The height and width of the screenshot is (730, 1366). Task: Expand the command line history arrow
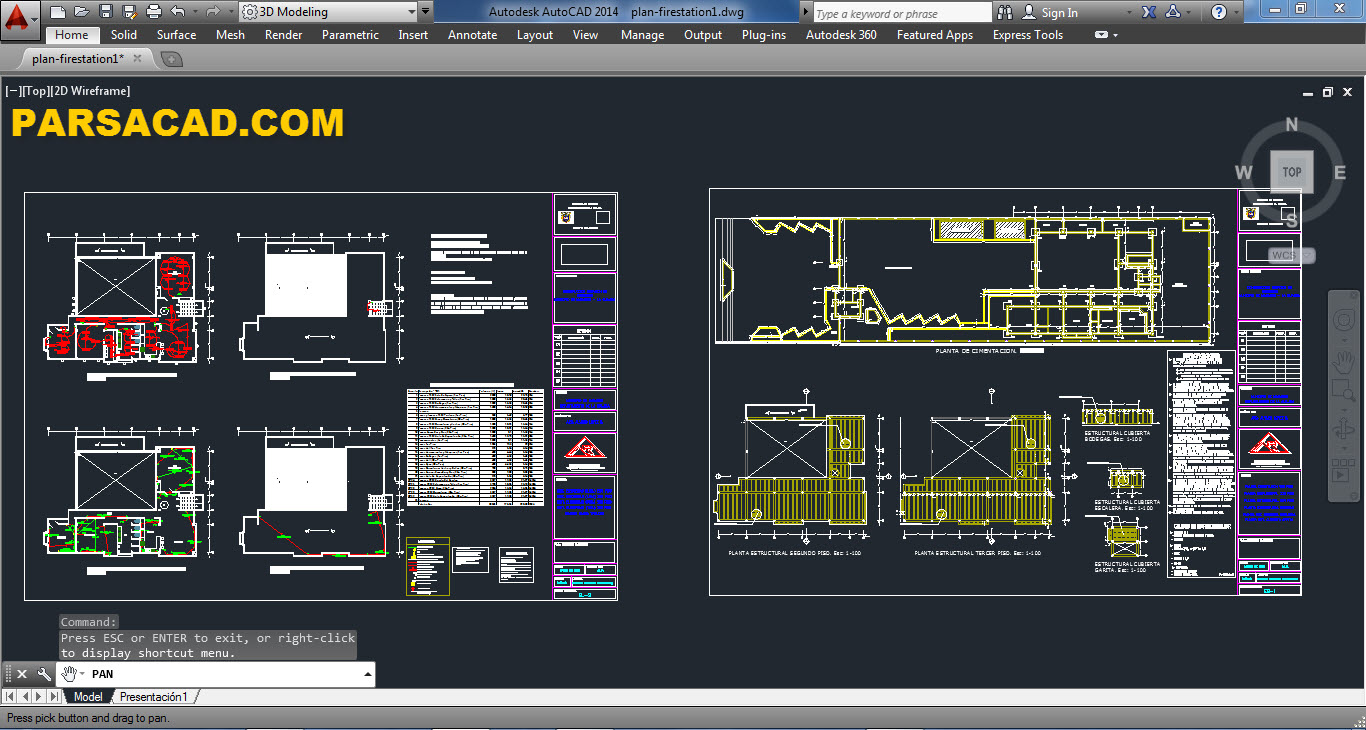[x=368, y=674]
